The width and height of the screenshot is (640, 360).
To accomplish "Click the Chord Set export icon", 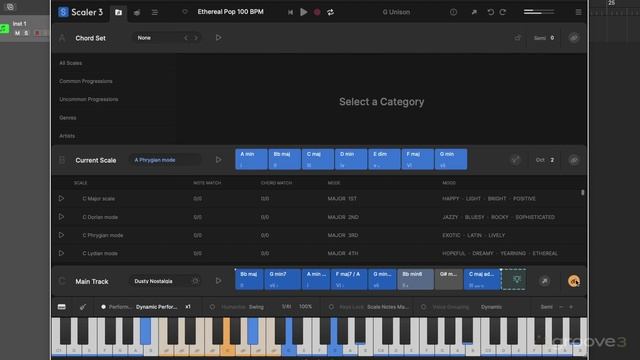I will click(518, 38).
